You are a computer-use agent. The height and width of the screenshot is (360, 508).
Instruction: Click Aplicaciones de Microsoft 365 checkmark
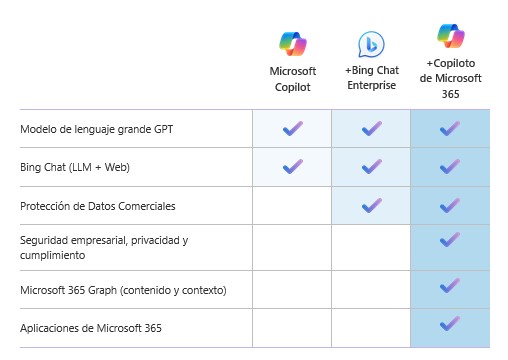[450, 324]
